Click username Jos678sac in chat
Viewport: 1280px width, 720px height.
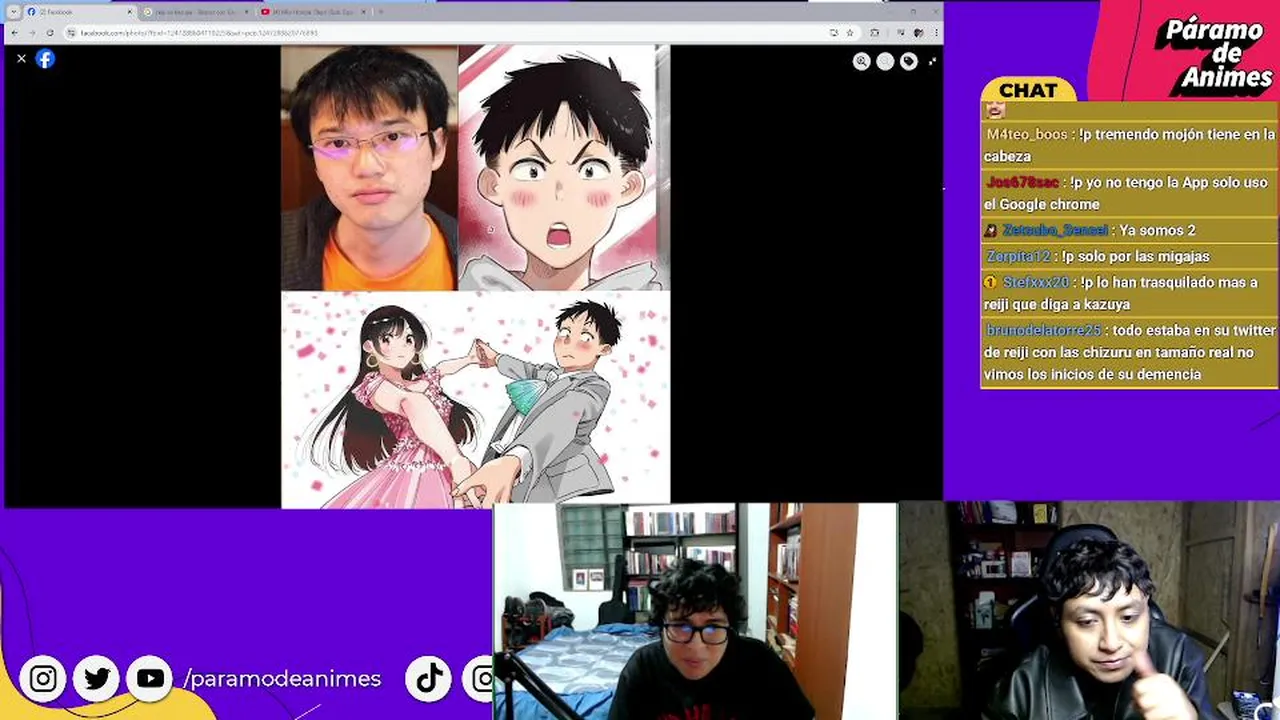(1022, 182)
